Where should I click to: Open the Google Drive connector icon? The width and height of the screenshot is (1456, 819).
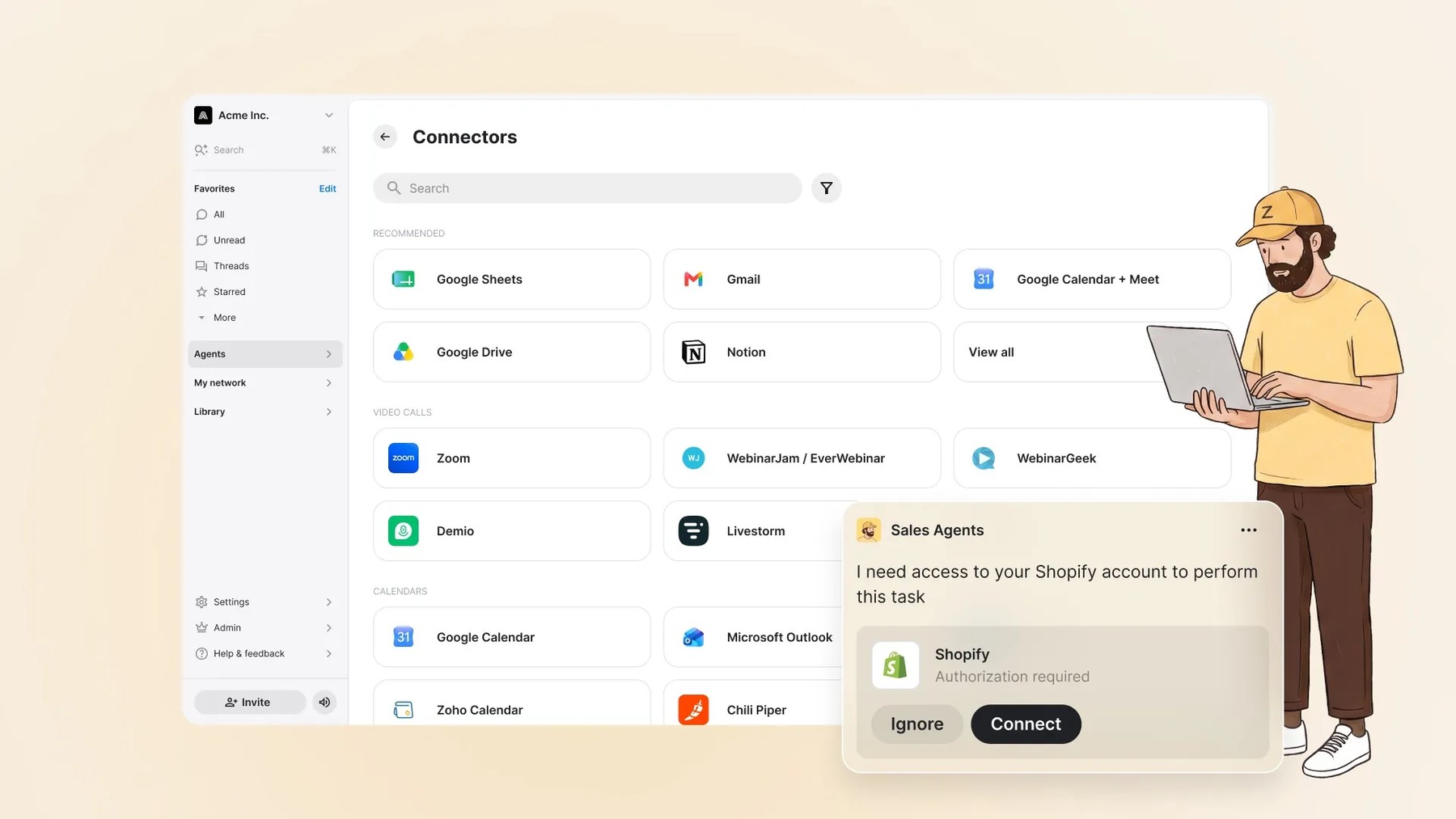(403, 353)
